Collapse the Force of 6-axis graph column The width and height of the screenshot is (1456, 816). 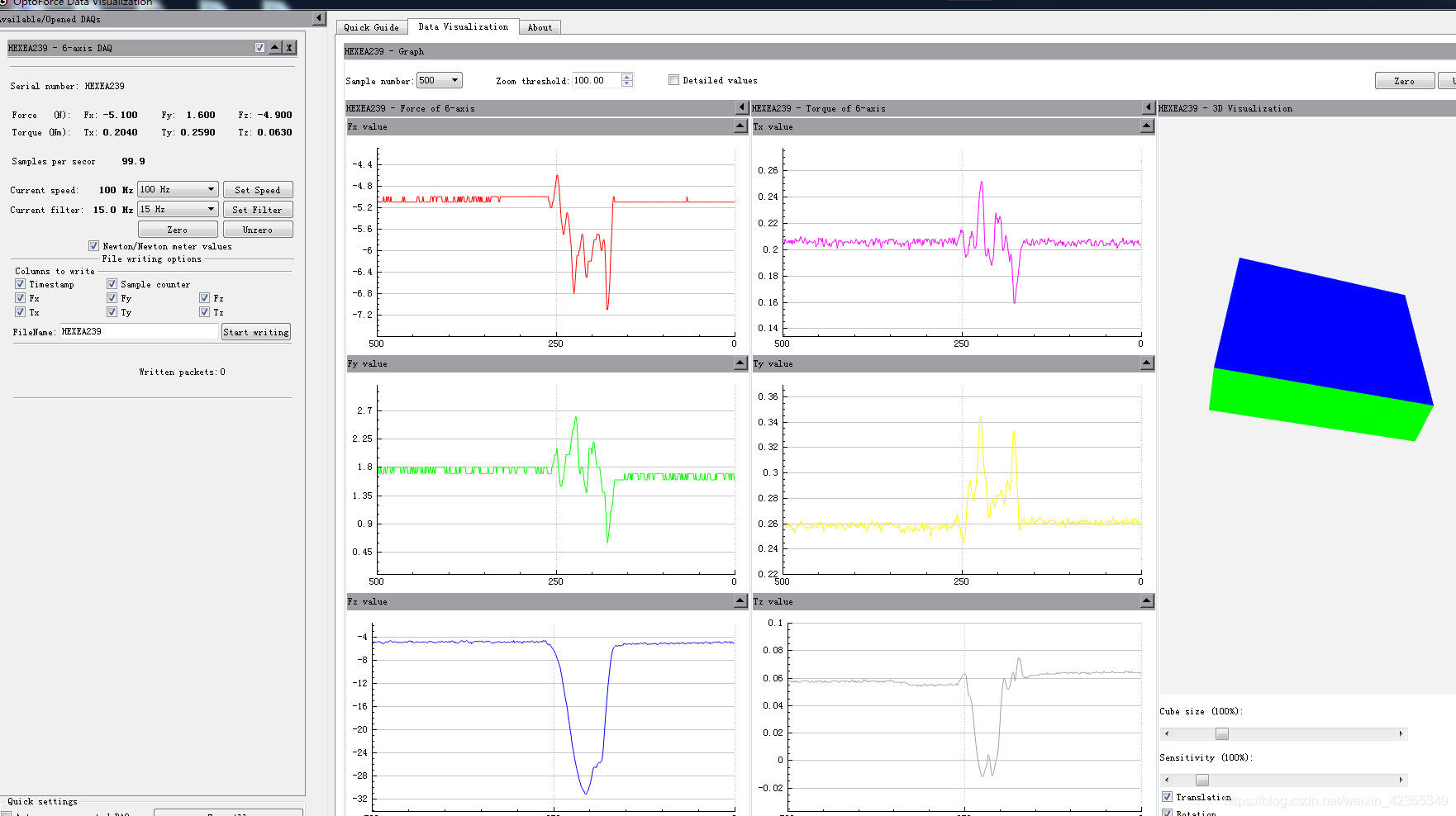[x=741, y=108]
